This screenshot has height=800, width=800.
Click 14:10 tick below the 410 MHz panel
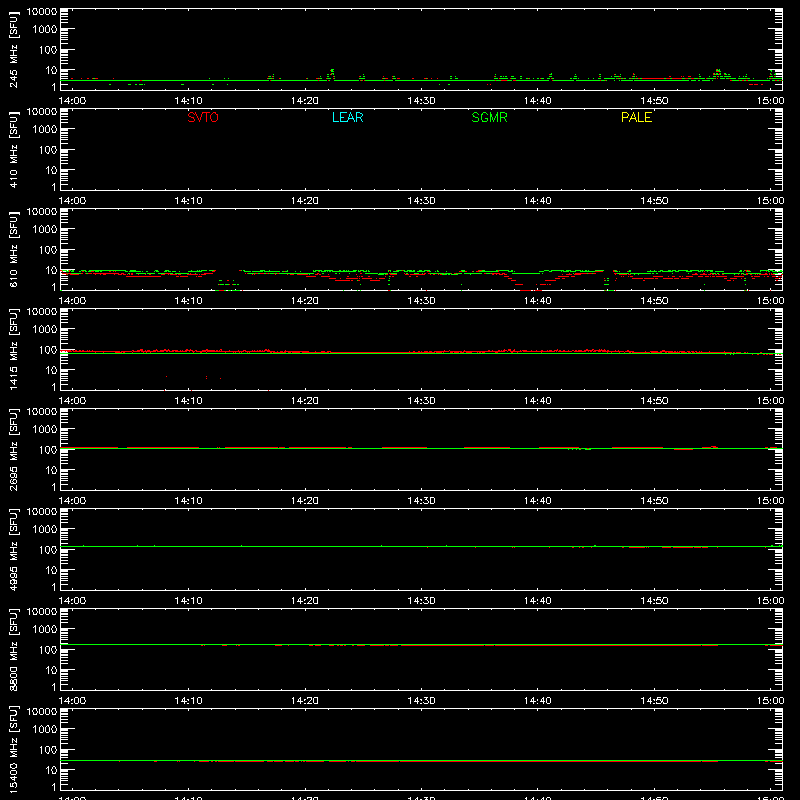coord(188,201)
